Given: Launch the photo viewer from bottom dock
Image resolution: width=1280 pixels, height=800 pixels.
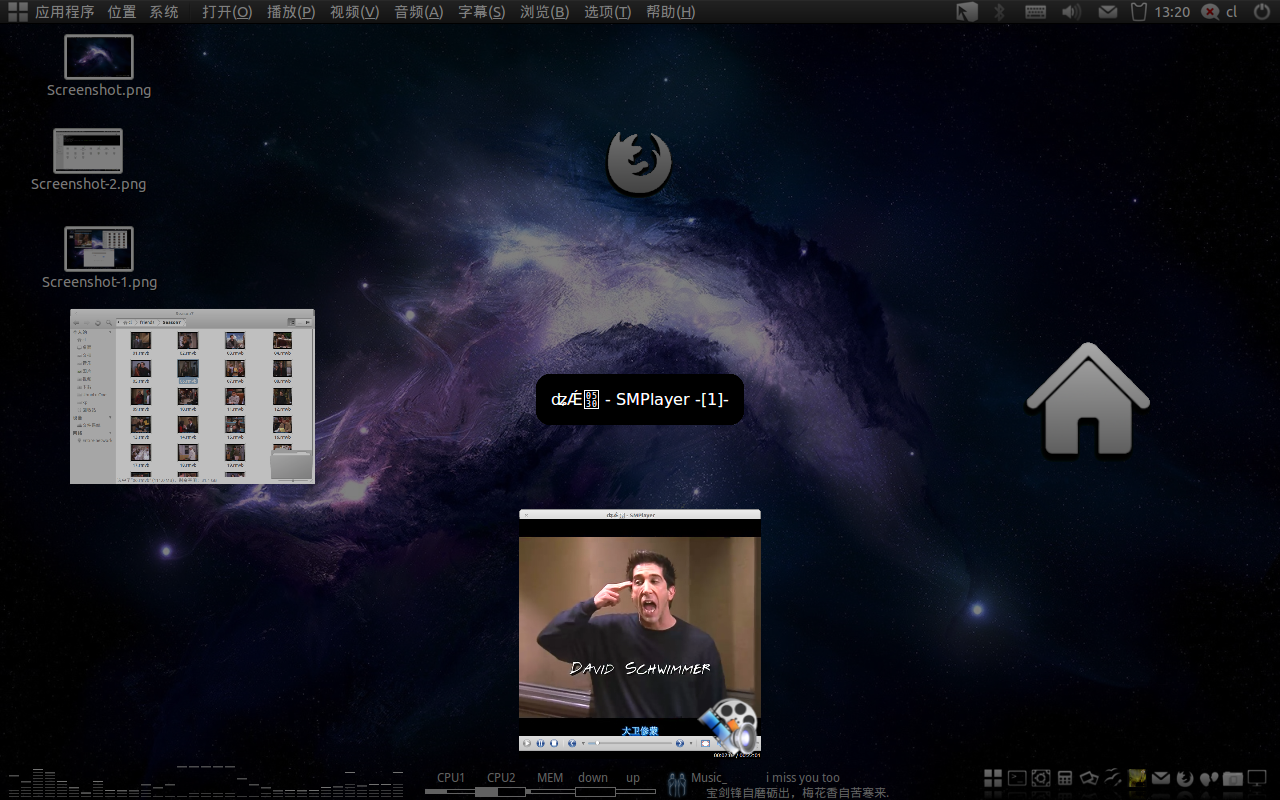Looking at the screenshot, I should pyautogui.click(x=1089, y=778).
